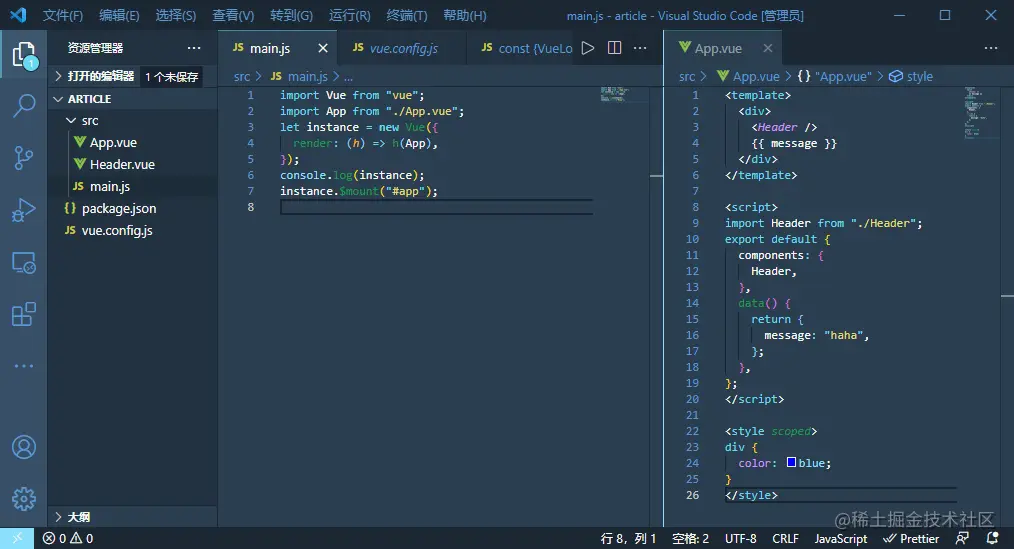This screenshot has width=1014, height=549.
Task: Click the "App.vue" braces breadcrumb item
Action: 834,76
